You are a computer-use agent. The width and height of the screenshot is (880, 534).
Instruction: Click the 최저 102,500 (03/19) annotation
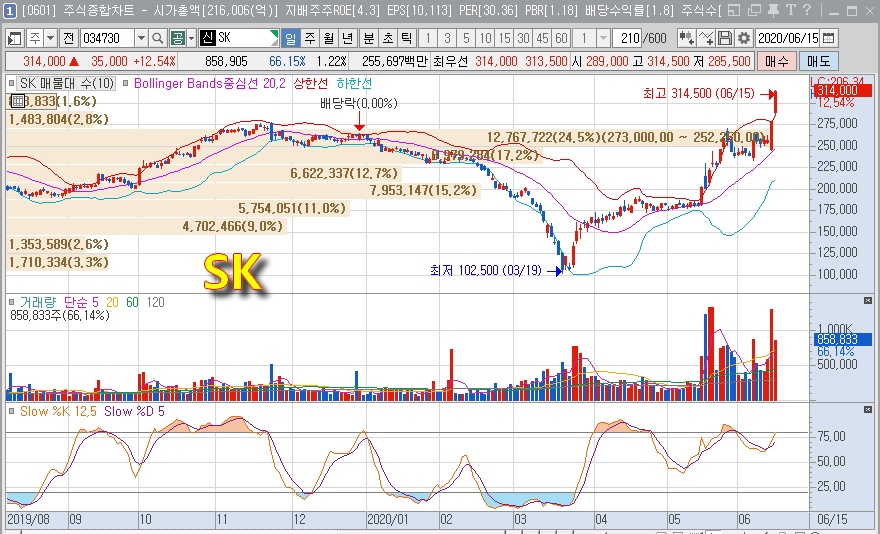pyautogui.click(x=485, y=271)
